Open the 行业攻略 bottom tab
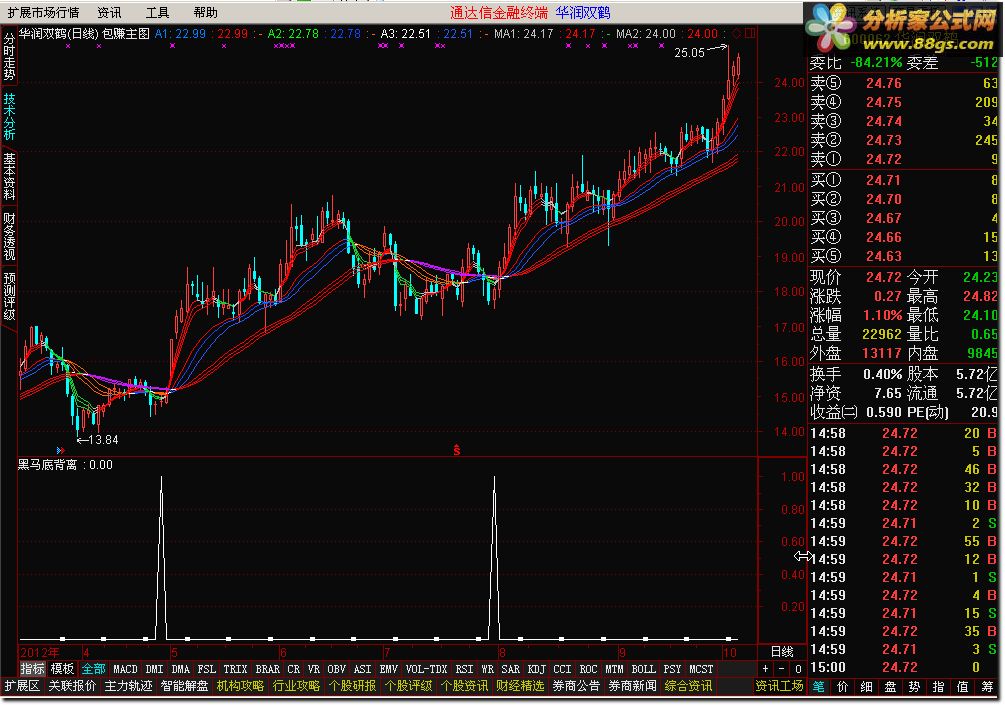 296,686
